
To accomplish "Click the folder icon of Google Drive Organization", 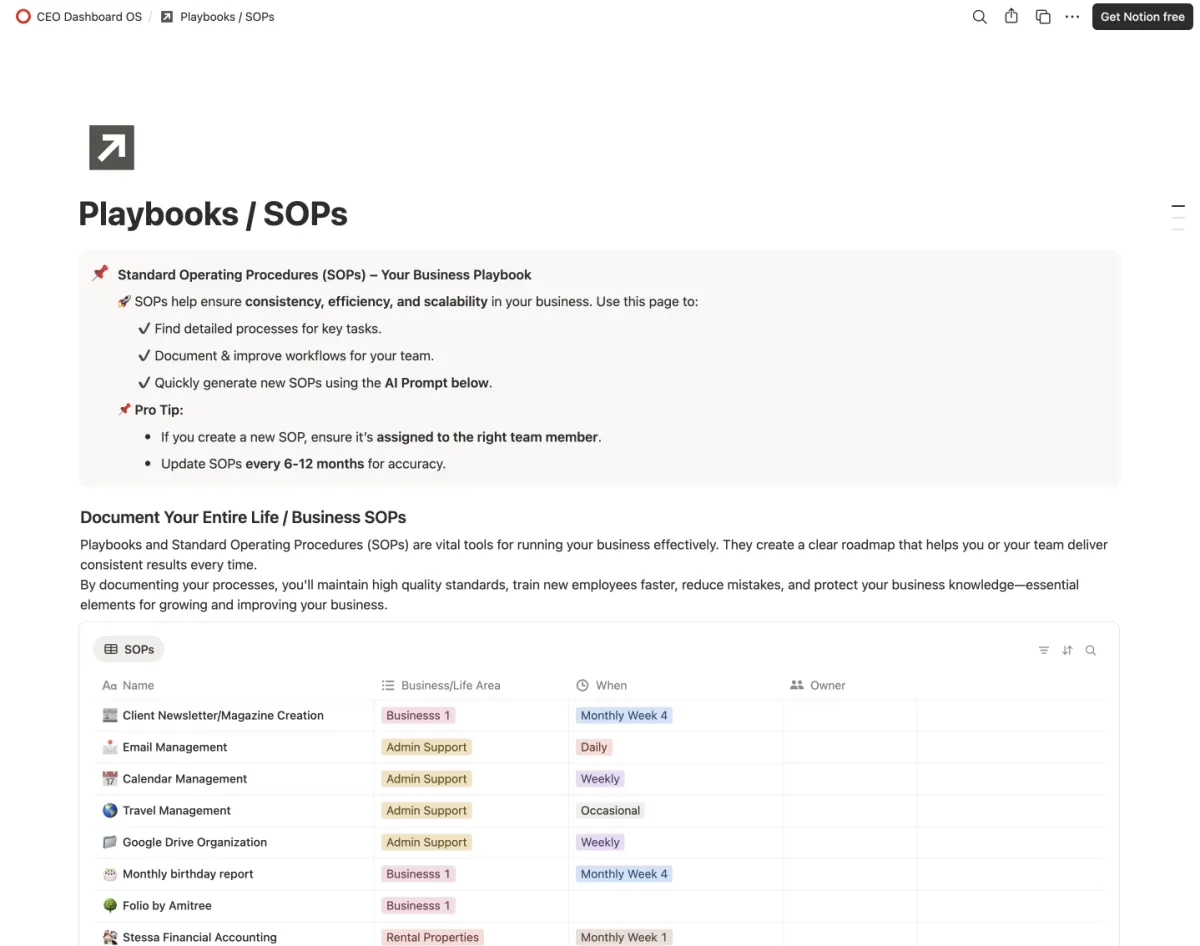I will (x=110, y=842).
